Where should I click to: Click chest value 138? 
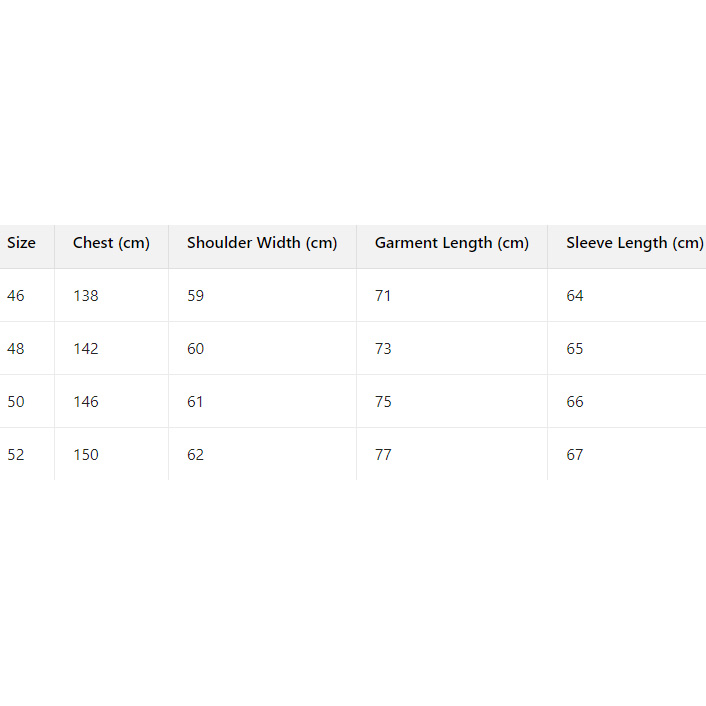point(86,296)
